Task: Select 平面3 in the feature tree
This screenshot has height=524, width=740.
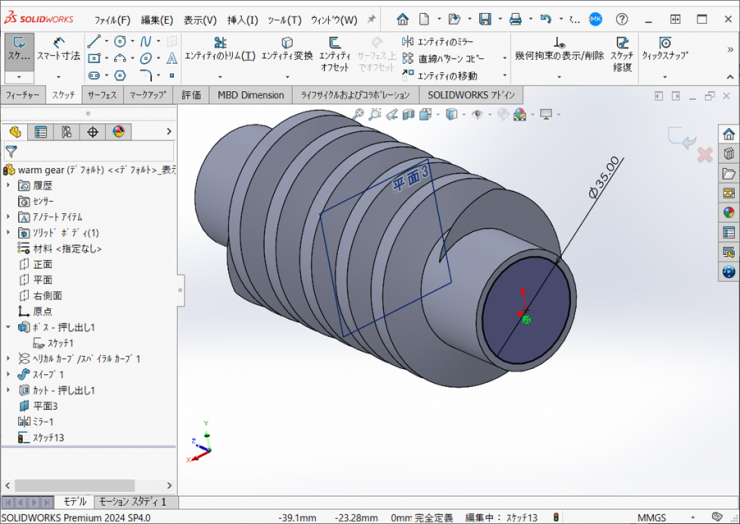Action: (45, 406)
